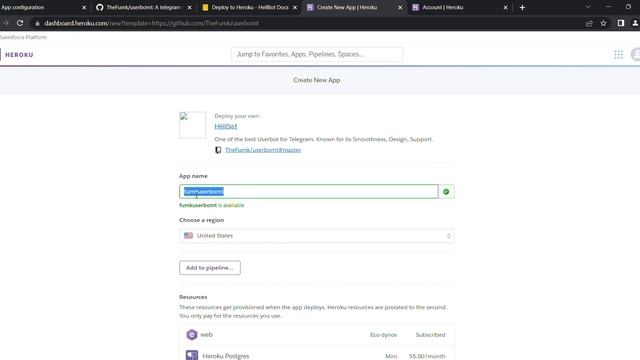Click the Heroku Postgres icon

(191, 355)
